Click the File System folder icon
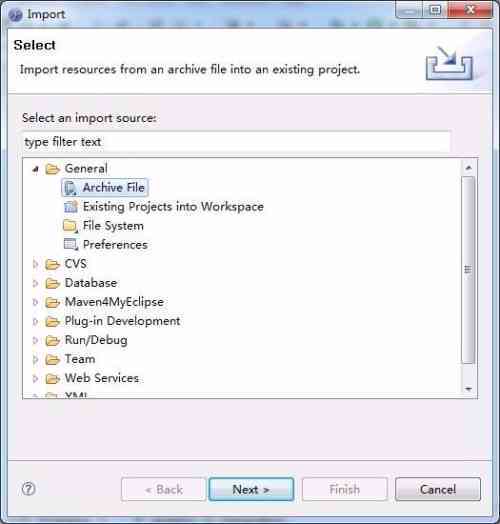This screenshot has height=524, width=500. point(71,226)
